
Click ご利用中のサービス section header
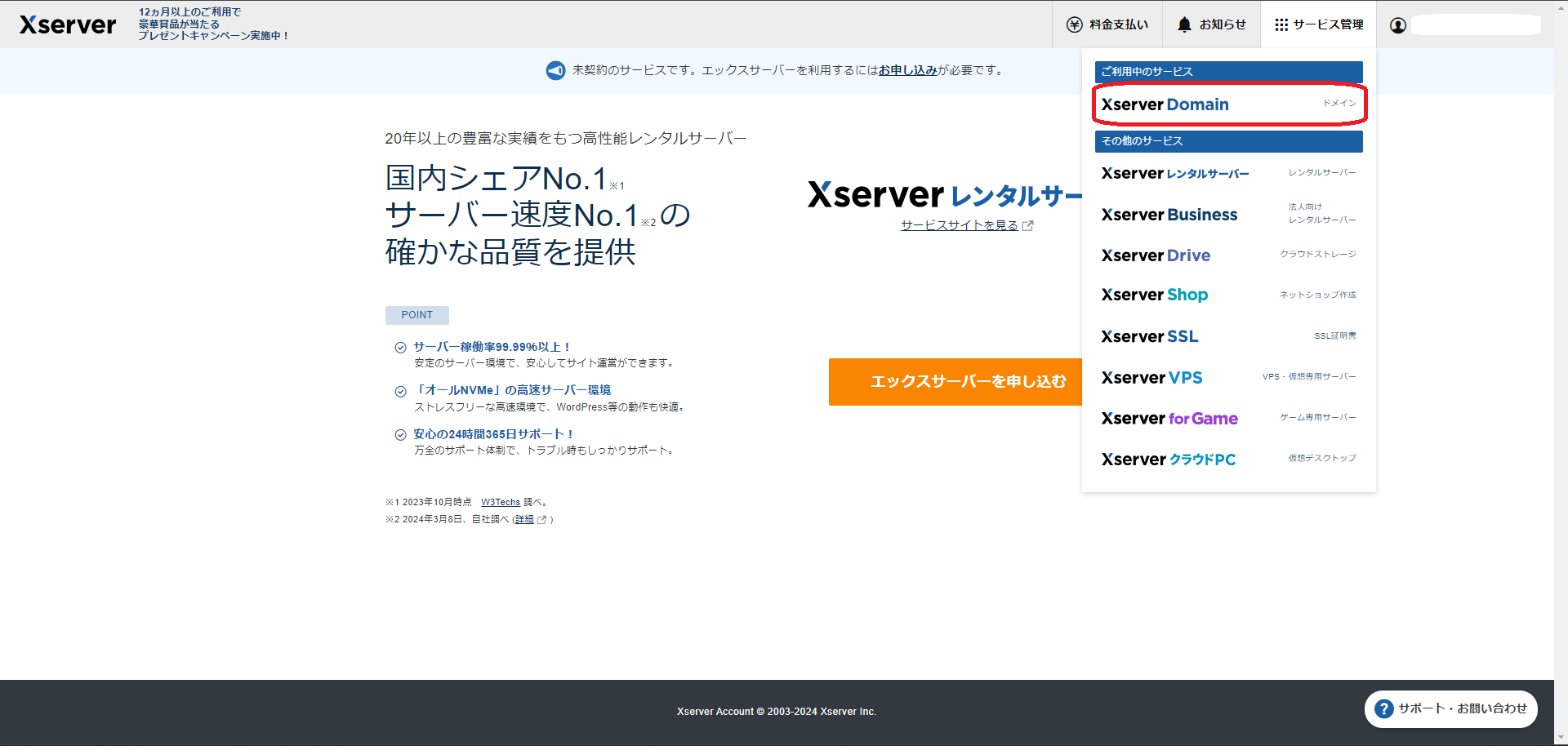pos(1229,72)
